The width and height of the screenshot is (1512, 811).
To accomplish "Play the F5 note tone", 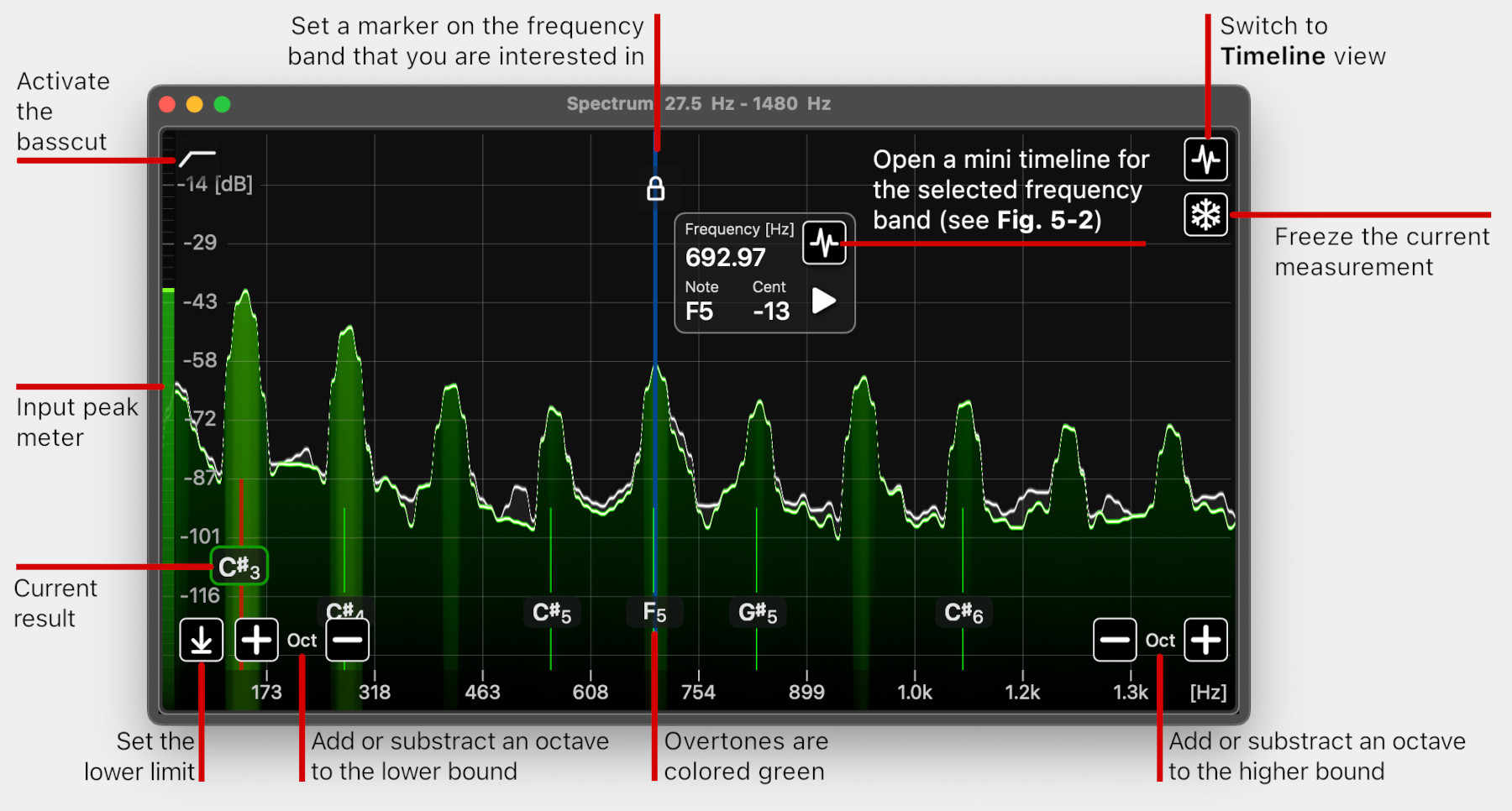I will click(824, 301).
